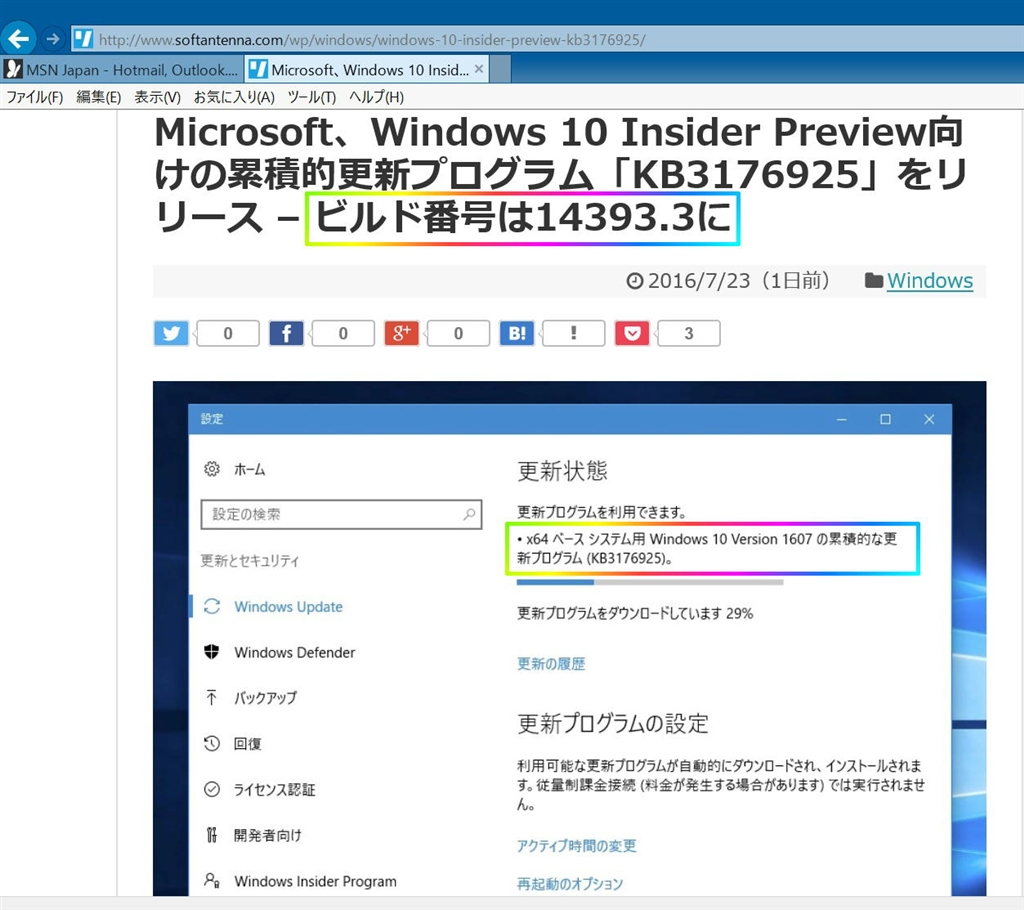The image size is (1024, 910).
Task: Open the blank new tab button
Action: tap(500, 69)
